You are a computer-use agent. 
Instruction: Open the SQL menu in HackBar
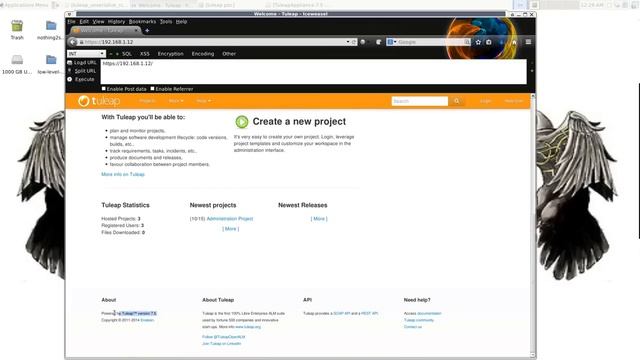(127, 54)
